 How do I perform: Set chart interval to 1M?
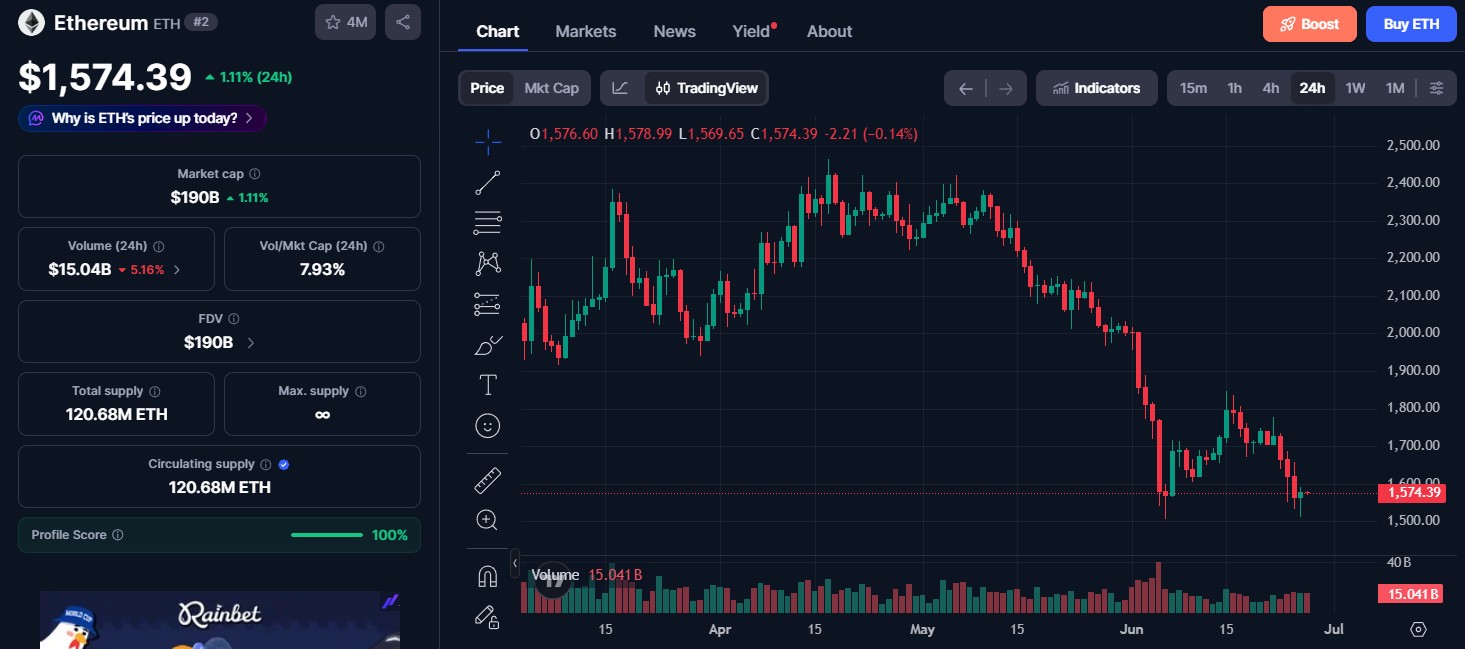(1395, 88)
